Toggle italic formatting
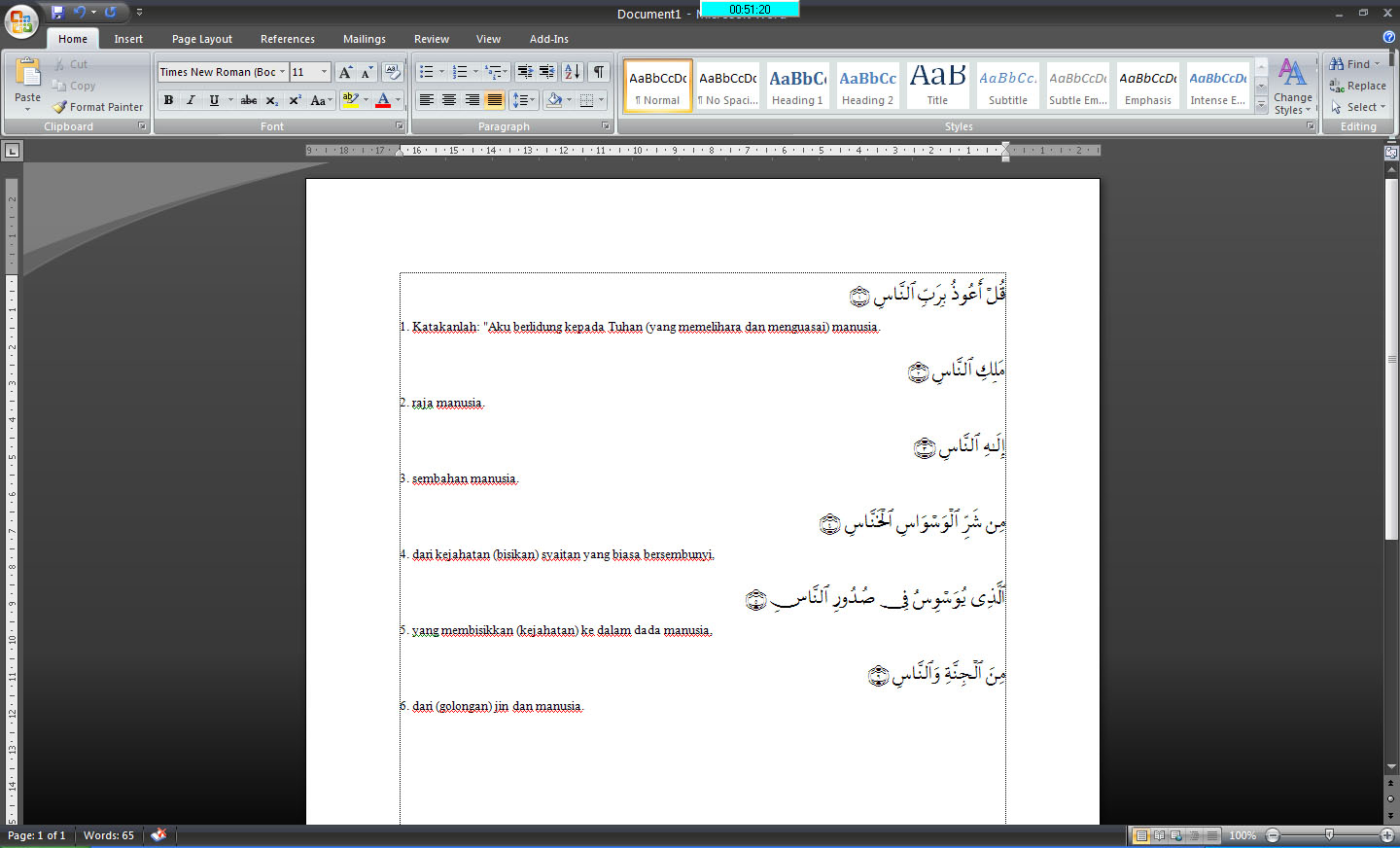 [x=191, y=100]
